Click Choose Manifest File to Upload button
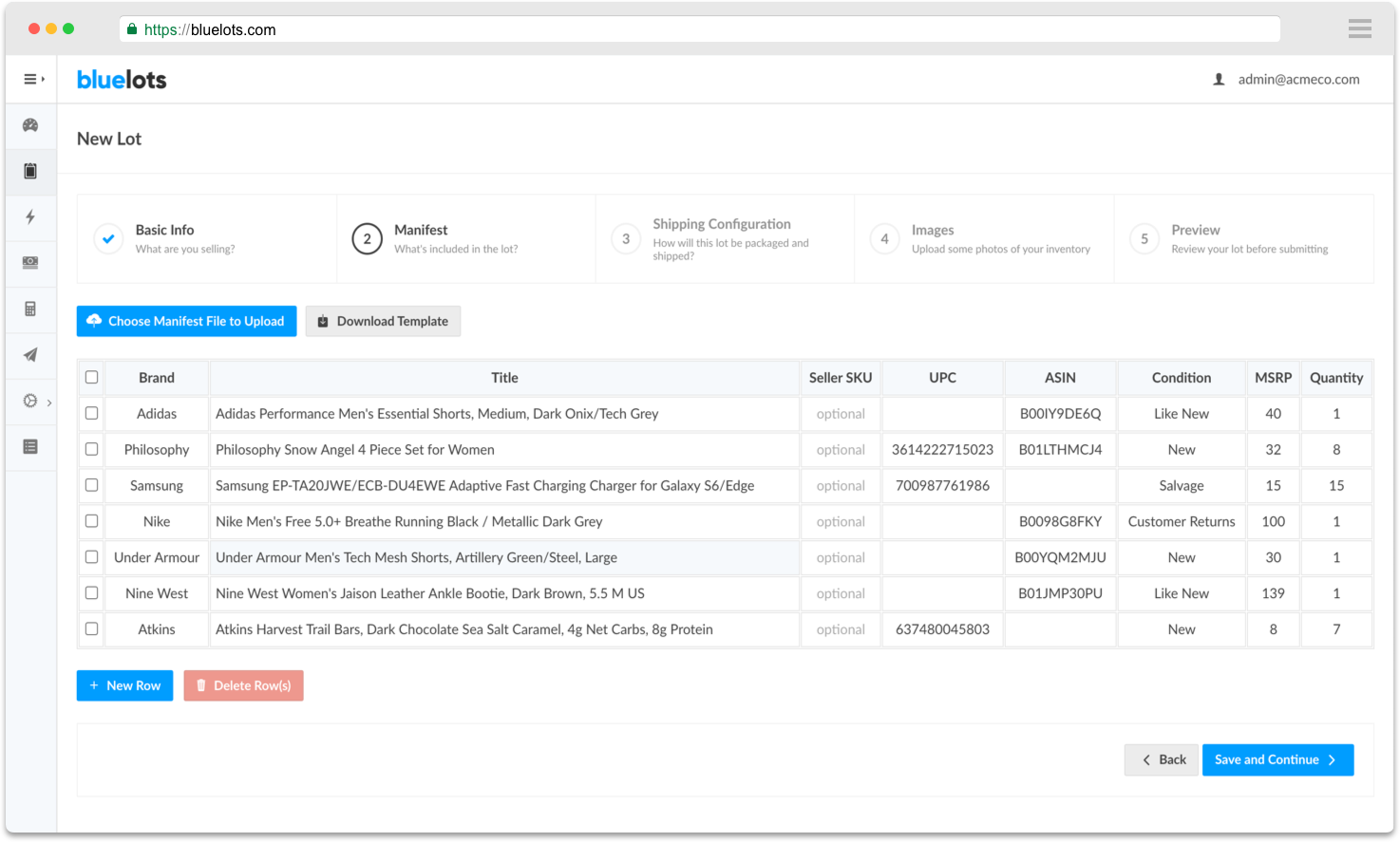Image resolution: width=1400 pixels, height=842 pixels. [x=186, y=321]
